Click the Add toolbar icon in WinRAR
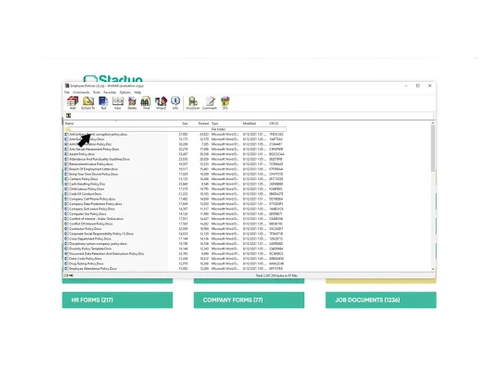The width and height of the screenshot is (500, 375). click(x=72, y=103)
